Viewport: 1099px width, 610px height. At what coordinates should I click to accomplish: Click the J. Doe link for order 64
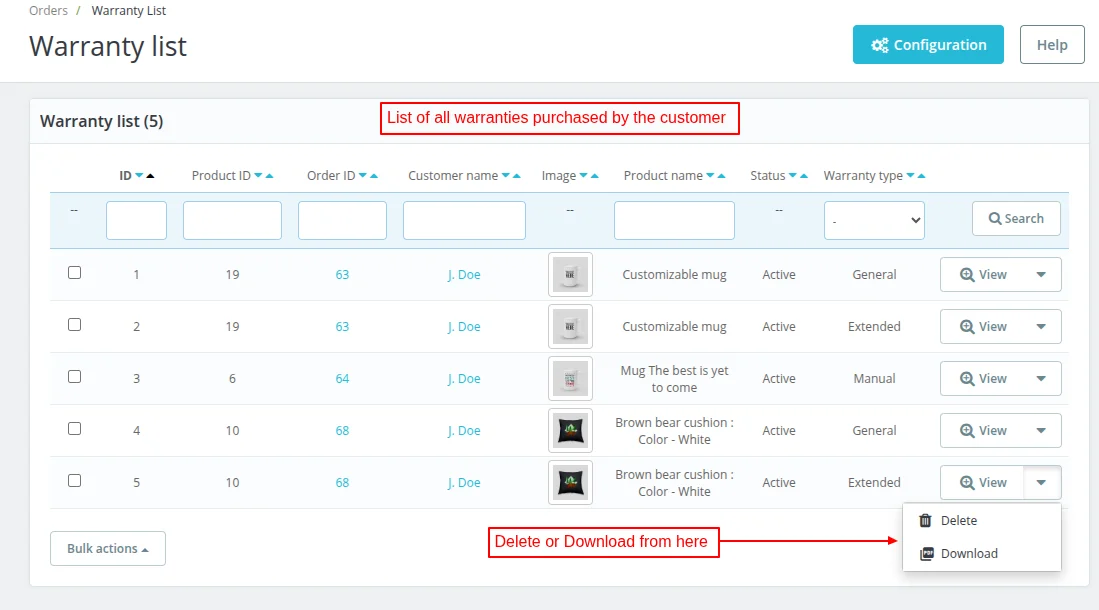(464, 378)
